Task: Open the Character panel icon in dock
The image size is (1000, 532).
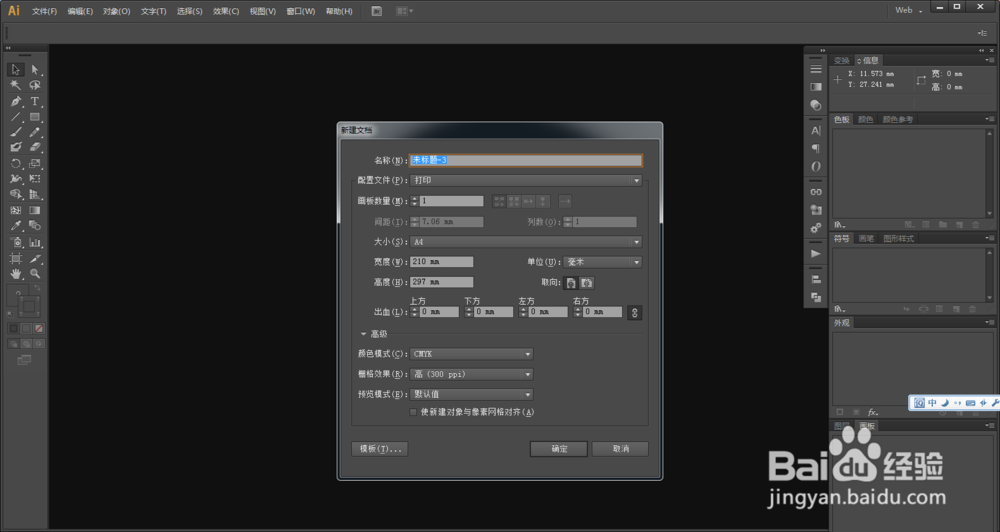Action: (x=816, y=131)
